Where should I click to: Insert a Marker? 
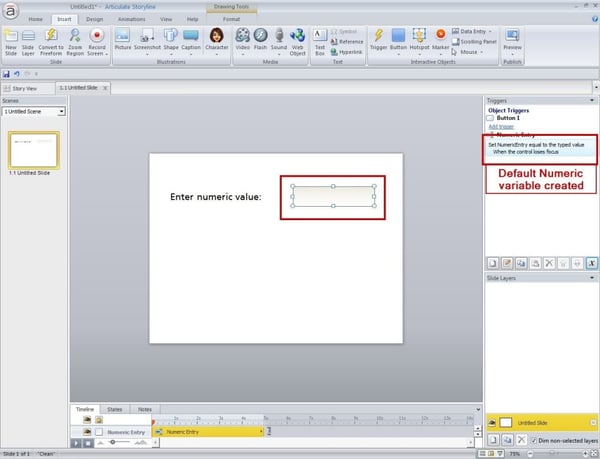(x=440, y=41)
